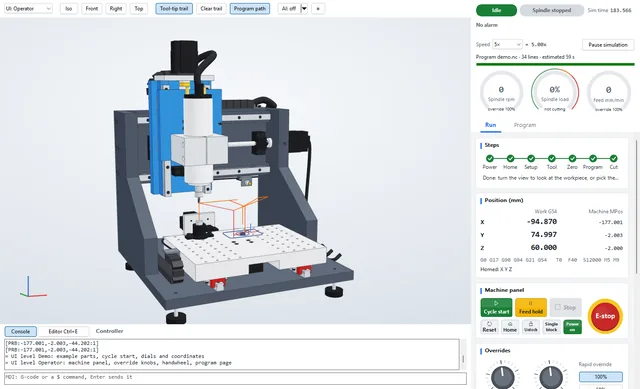
Task: Toggle the Tool-tip trail display
Action: tap(174, 9)
